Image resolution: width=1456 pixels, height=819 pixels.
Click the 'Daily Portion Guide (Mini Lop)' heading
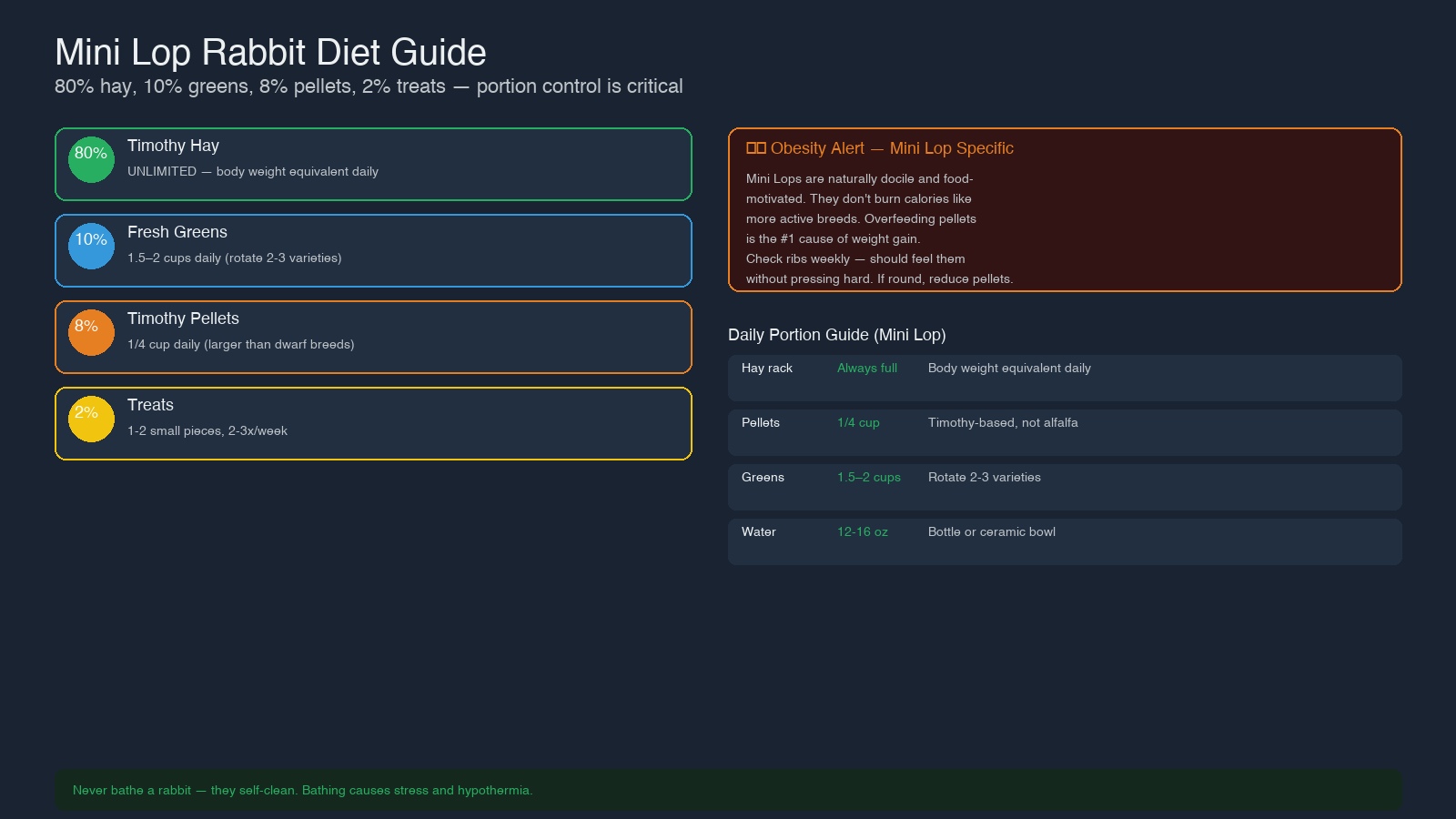pyautogui.click(x=836, y=335)
